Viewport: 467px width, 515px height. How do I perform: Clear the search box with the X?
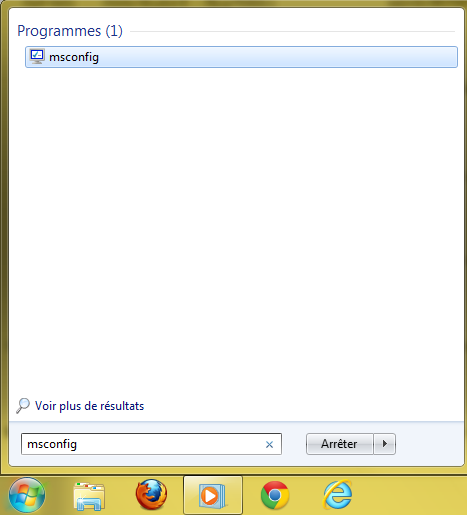pyautogui.click(x=269, y=444)
